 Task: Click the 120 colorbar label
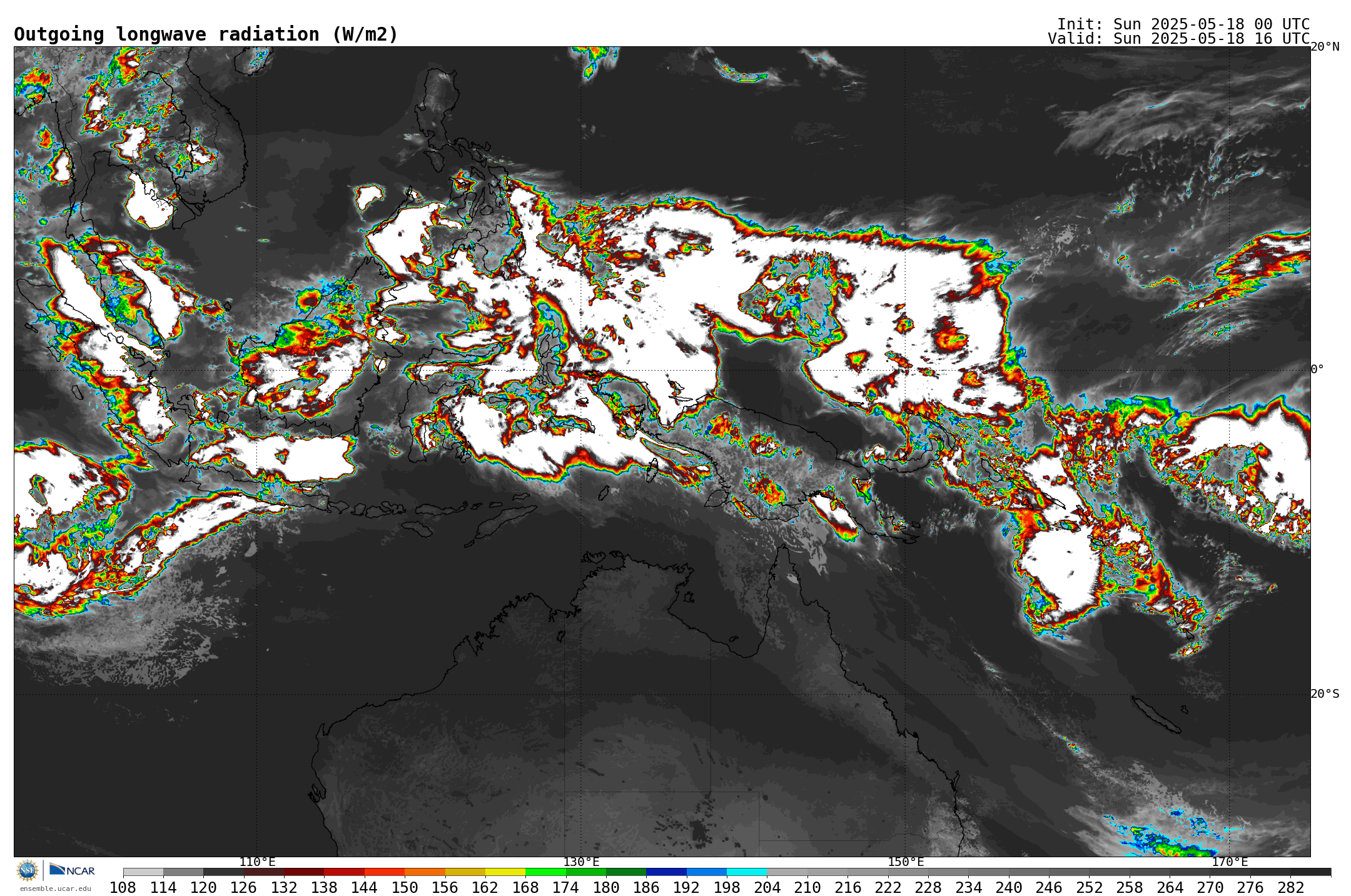(x=203, y=888)
